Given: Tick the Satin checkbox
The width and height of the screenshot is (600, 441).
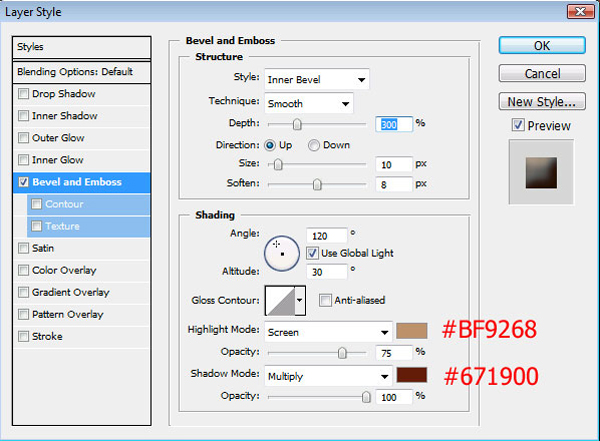Looking at the screenshot, I should point(23,248).
